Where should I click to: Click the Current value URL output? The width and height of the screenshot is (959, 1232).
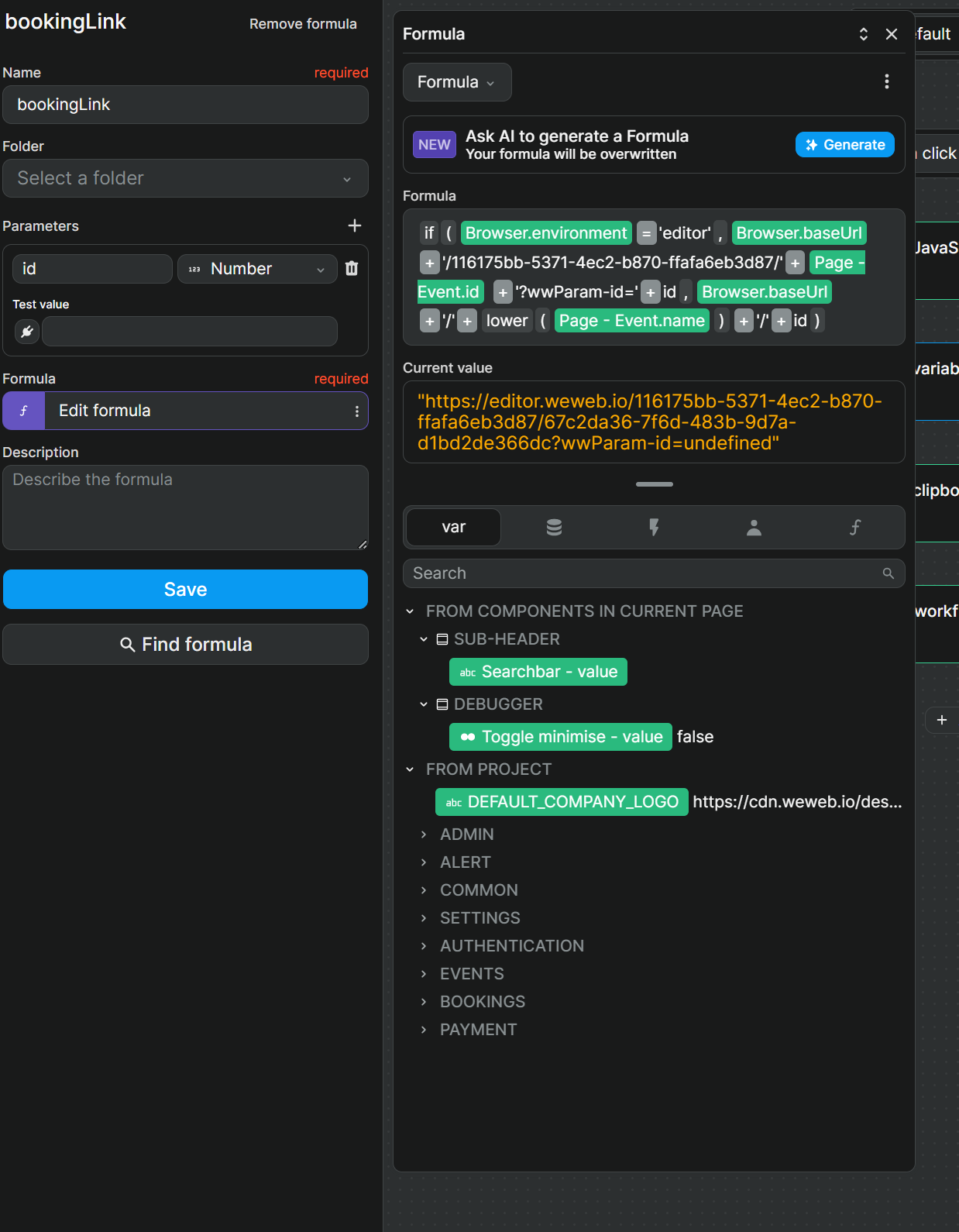tap(654, 422)
